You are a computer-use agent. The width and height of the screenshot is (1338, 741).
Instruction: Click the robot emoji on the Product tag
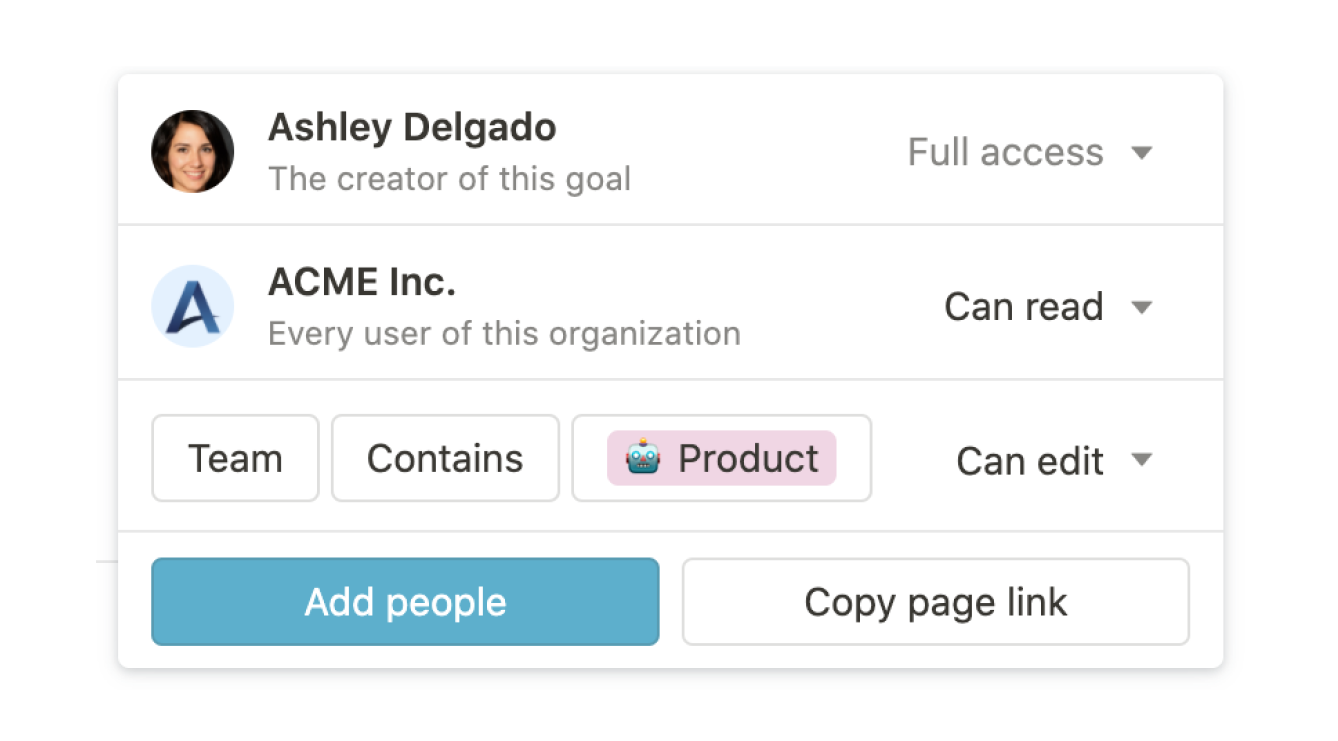pos(643,459)
